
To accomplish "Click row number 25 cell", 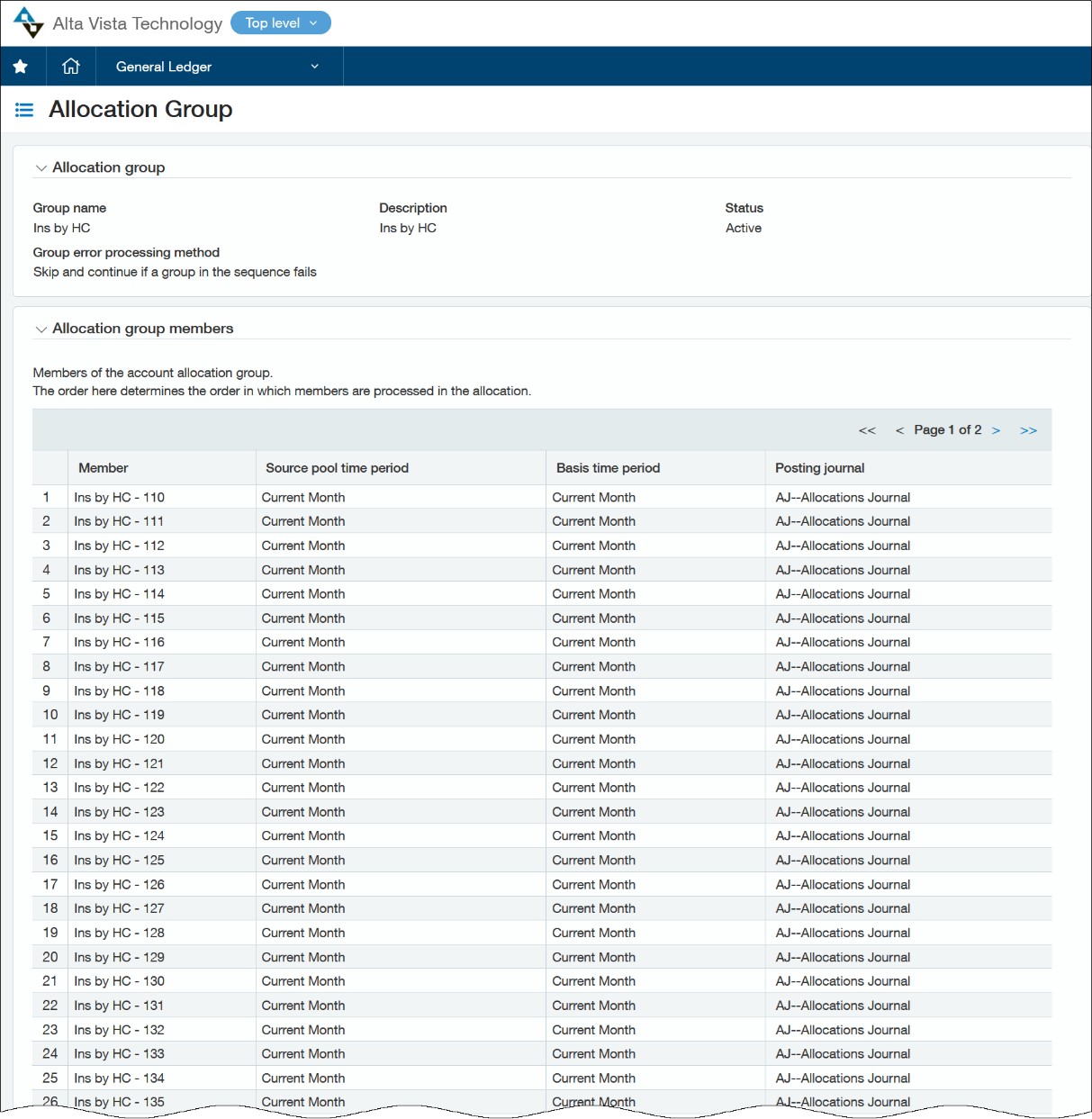I will (x=50, y=1078).
